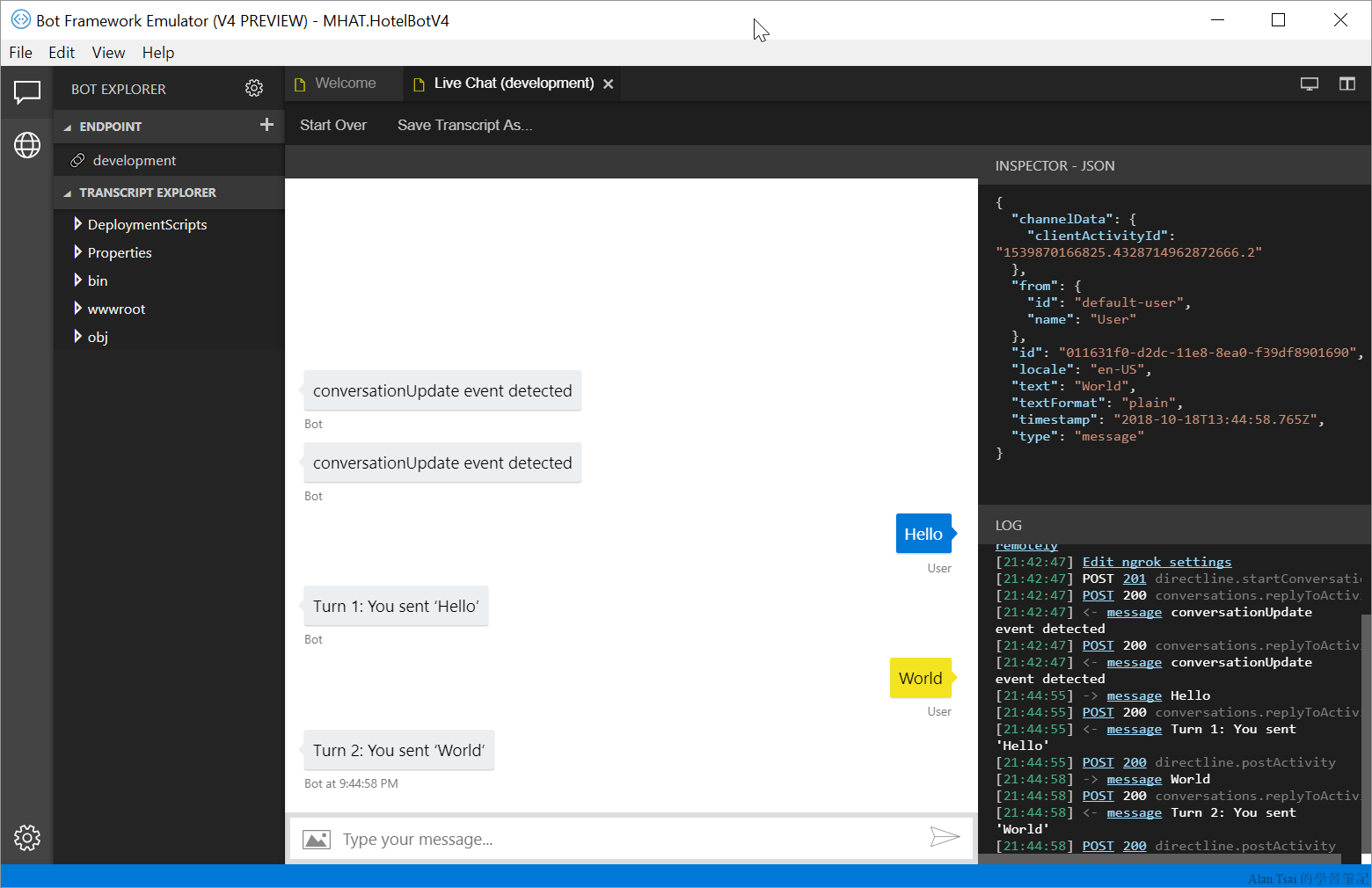Open emulator settings gear at sidebar bottom
Viewport: 1372px width, 888px height.
(27, 838)
